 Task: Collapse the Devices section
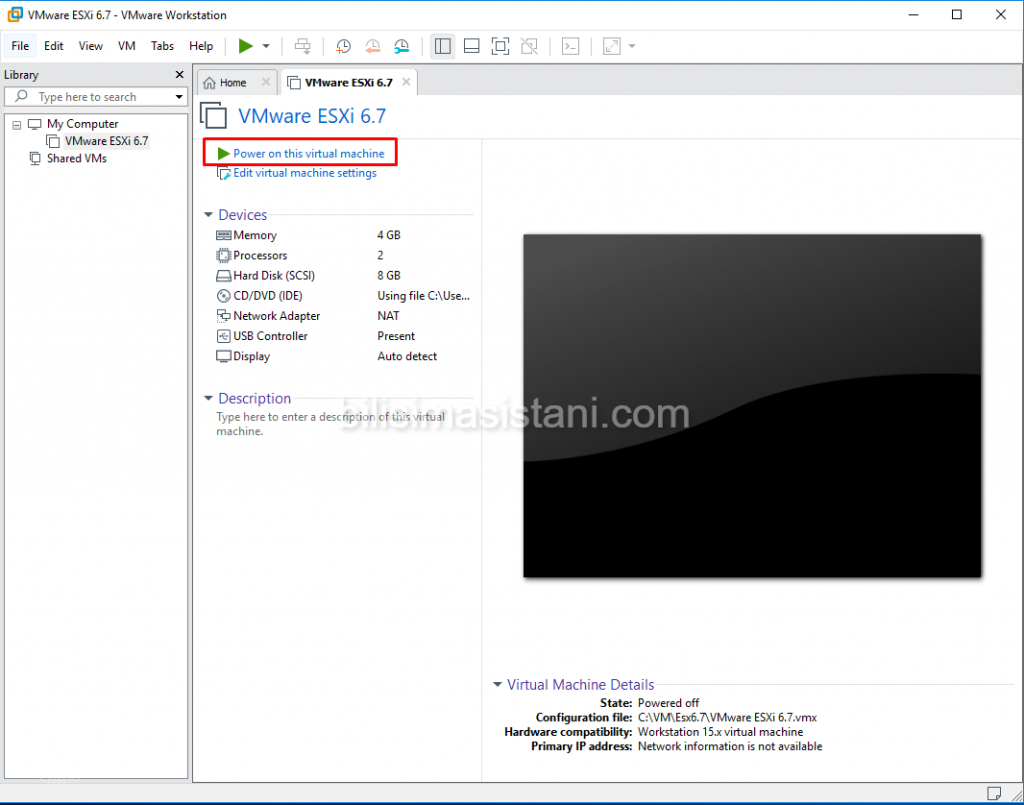click(x=208, y=215)
